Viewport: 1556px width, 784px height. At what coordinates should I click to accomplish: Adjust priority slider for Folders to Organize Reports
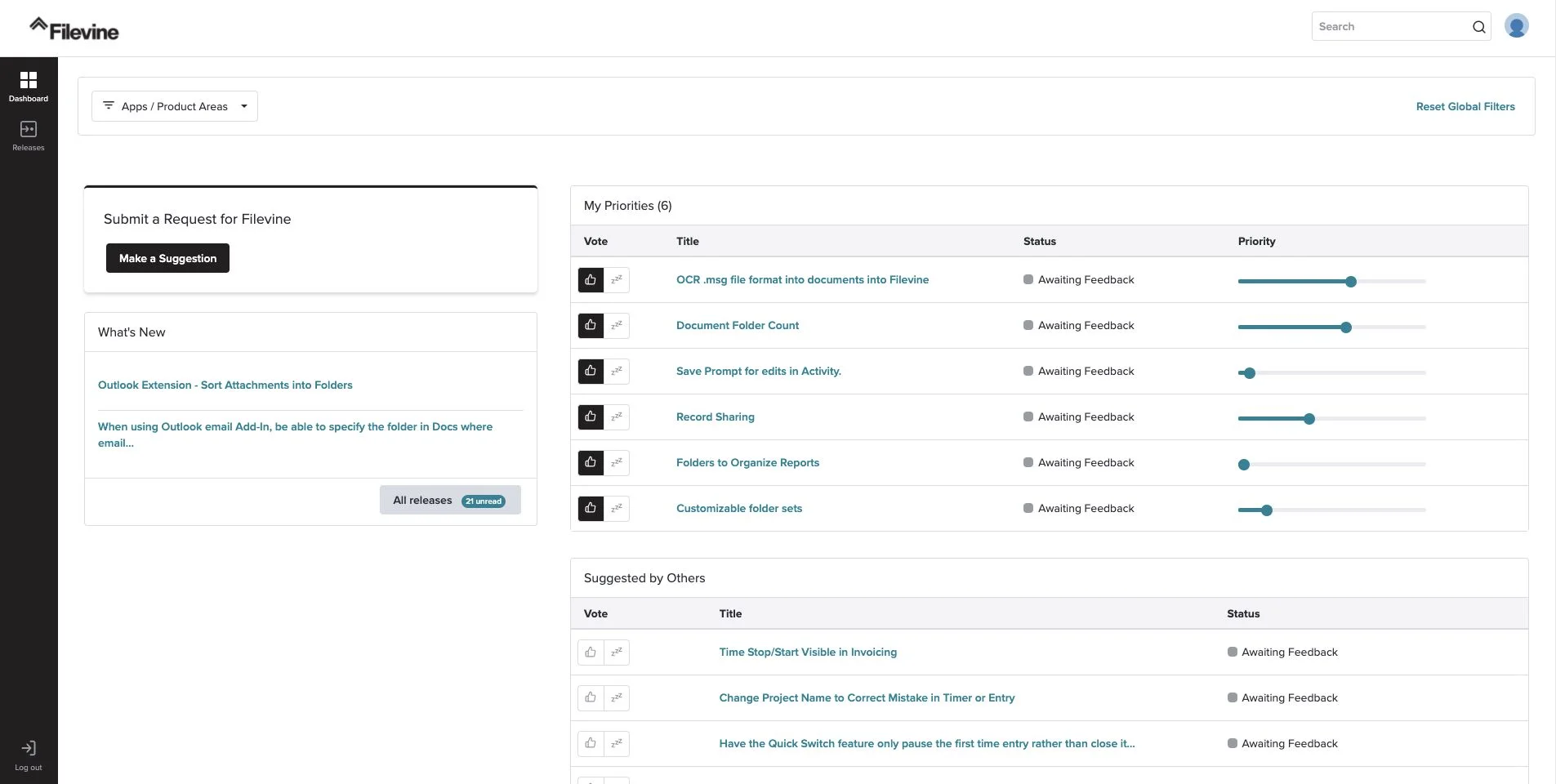coord(1244,465)
